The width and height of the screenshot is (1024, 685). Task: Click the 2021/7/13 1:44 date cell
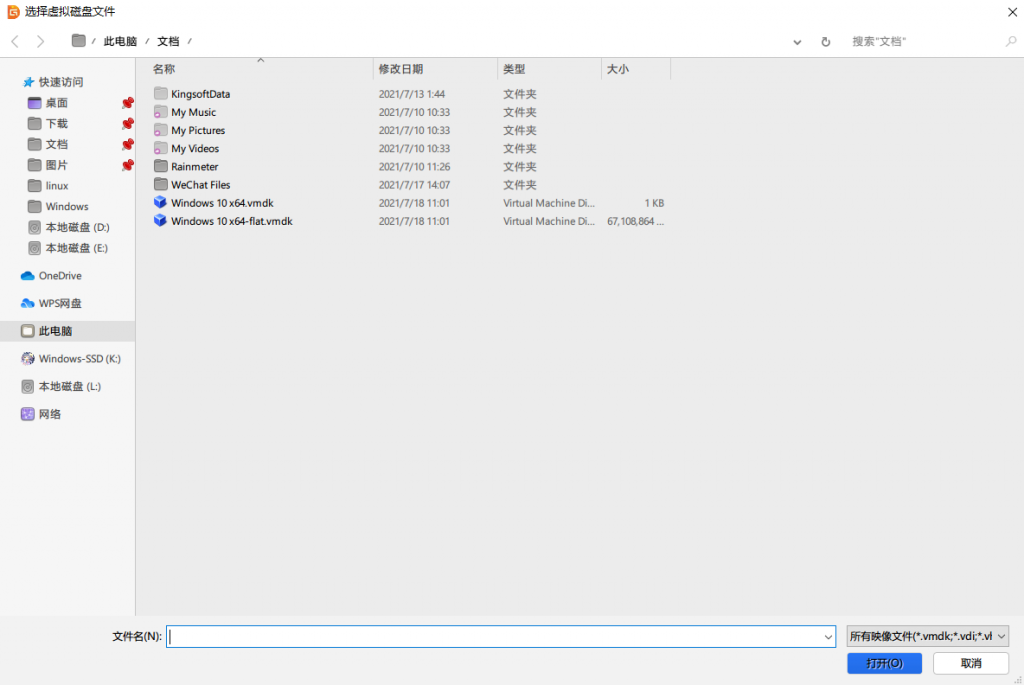(x=412, y=94)
